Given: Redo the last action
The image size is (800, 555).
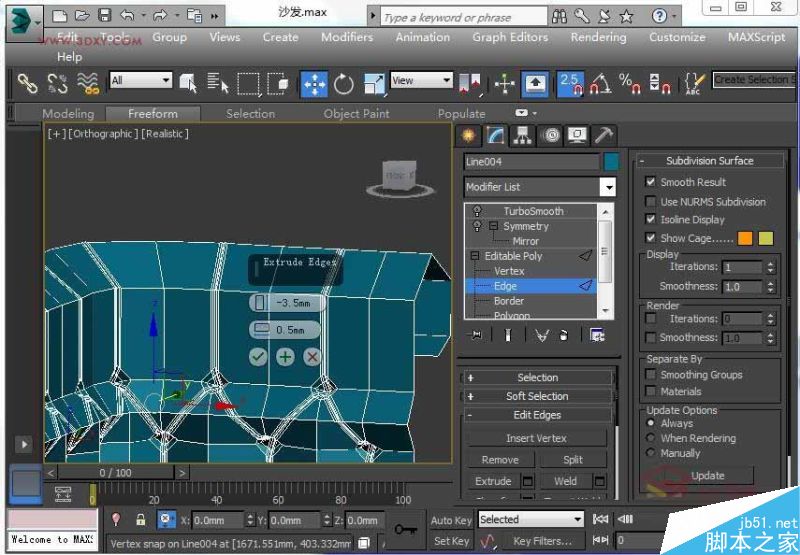Looking at the screenshot, I should tap(160, 16).
